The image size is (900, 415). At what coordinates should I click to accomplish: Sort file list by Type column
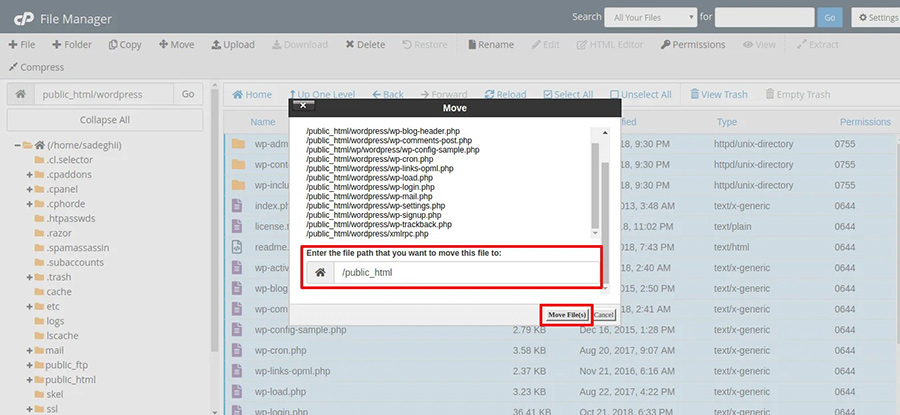727,122
